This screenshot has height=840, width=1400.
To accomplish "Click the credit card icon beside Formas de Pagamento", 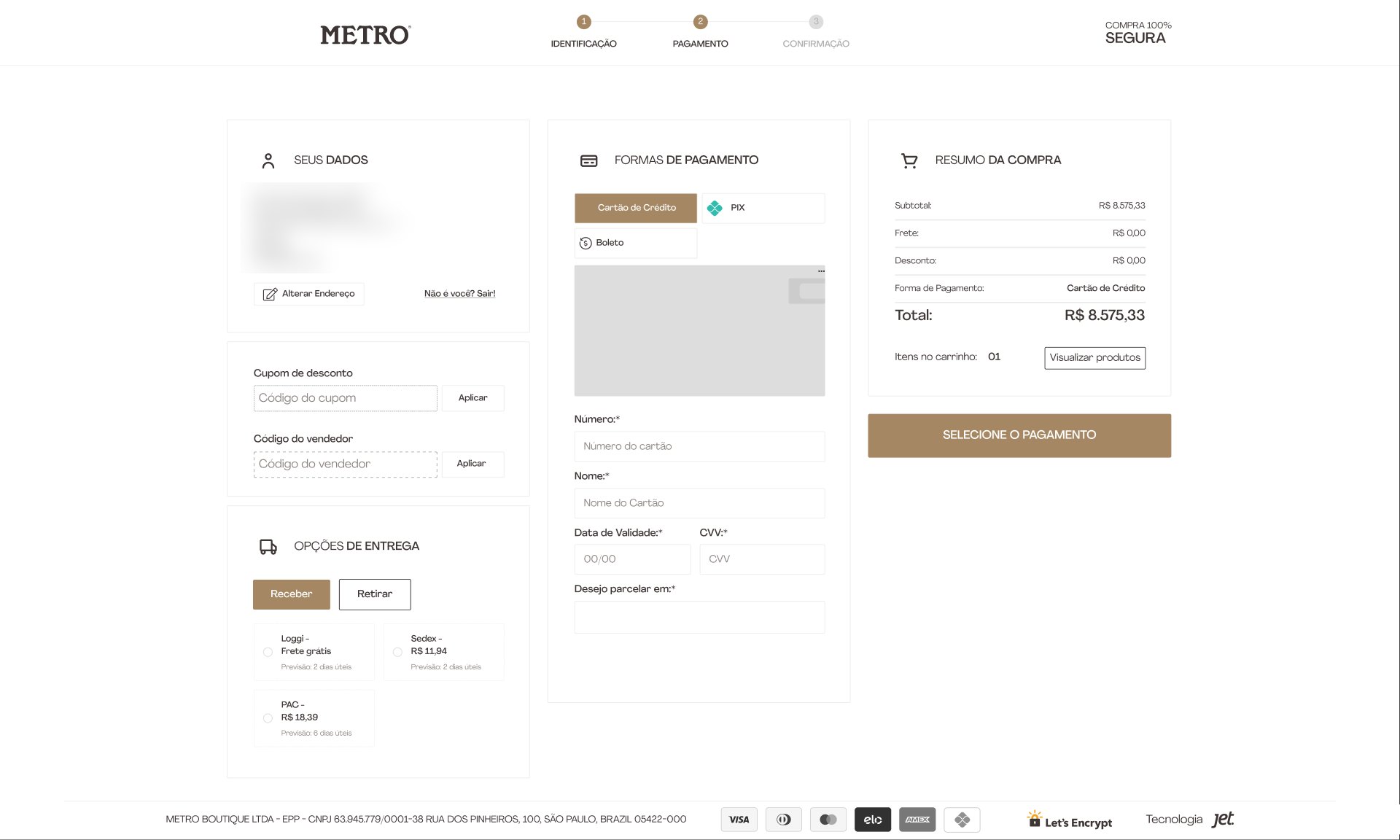I will point(588,160).
